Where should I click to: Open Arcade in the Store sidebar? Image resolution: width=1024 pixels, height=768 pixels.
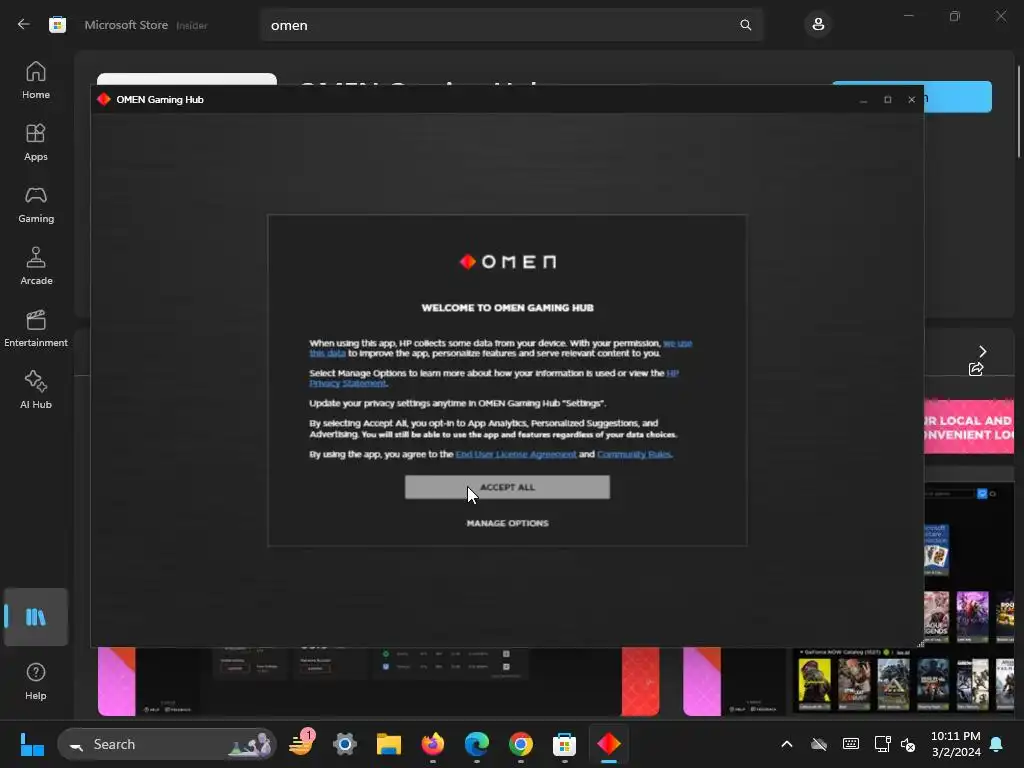pos(36,266)
